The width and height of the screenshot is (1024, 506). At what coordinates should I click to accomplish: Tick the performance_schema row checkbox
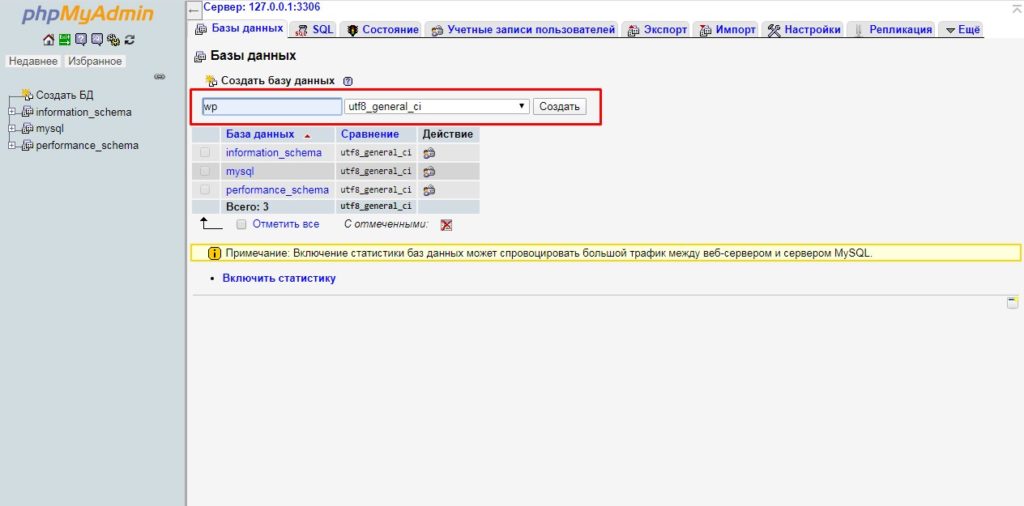pyautogui.click(x=205, y=189)
